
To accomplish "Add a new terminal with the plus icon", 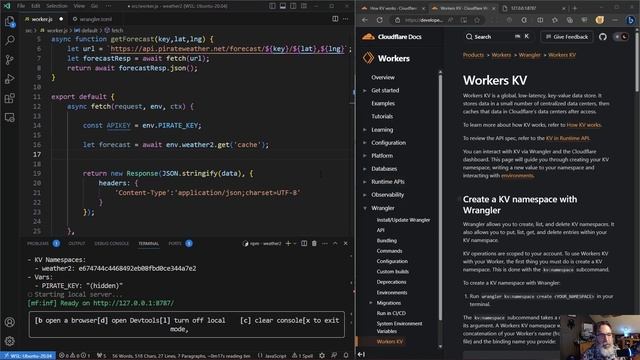I will tap(288, 243).
